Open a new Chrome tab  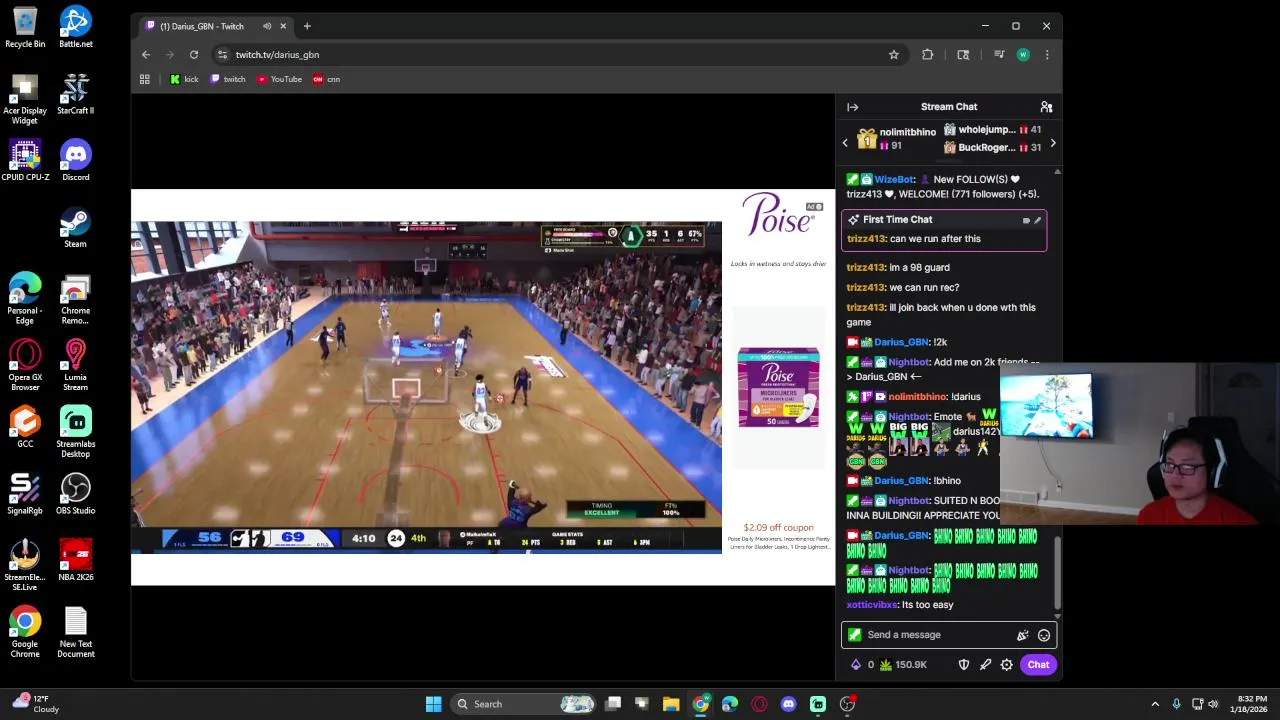pos(307,26)
